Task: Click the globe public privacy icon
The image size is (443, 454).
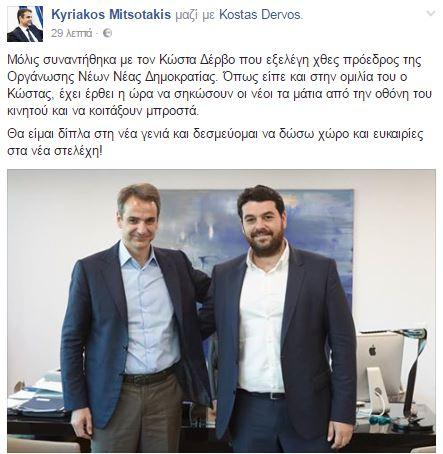Action: pyautogui.click(x=107, y=33)
